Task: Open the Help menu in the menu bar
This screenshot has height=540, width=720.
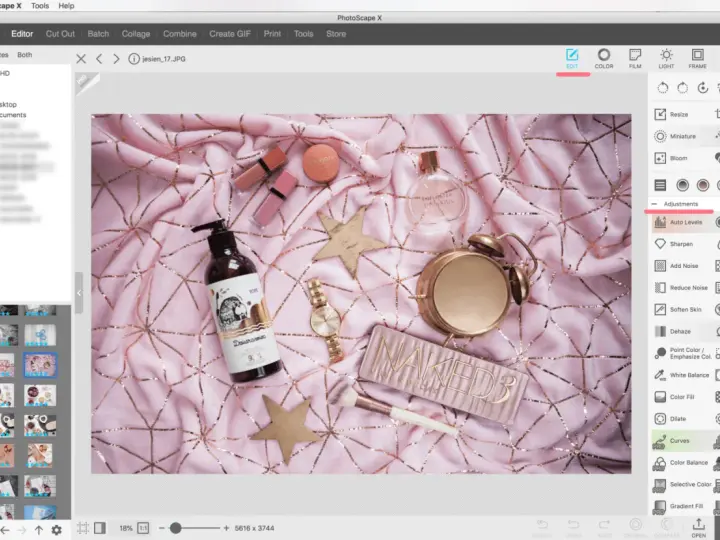Action: click(x=66, y=6)
